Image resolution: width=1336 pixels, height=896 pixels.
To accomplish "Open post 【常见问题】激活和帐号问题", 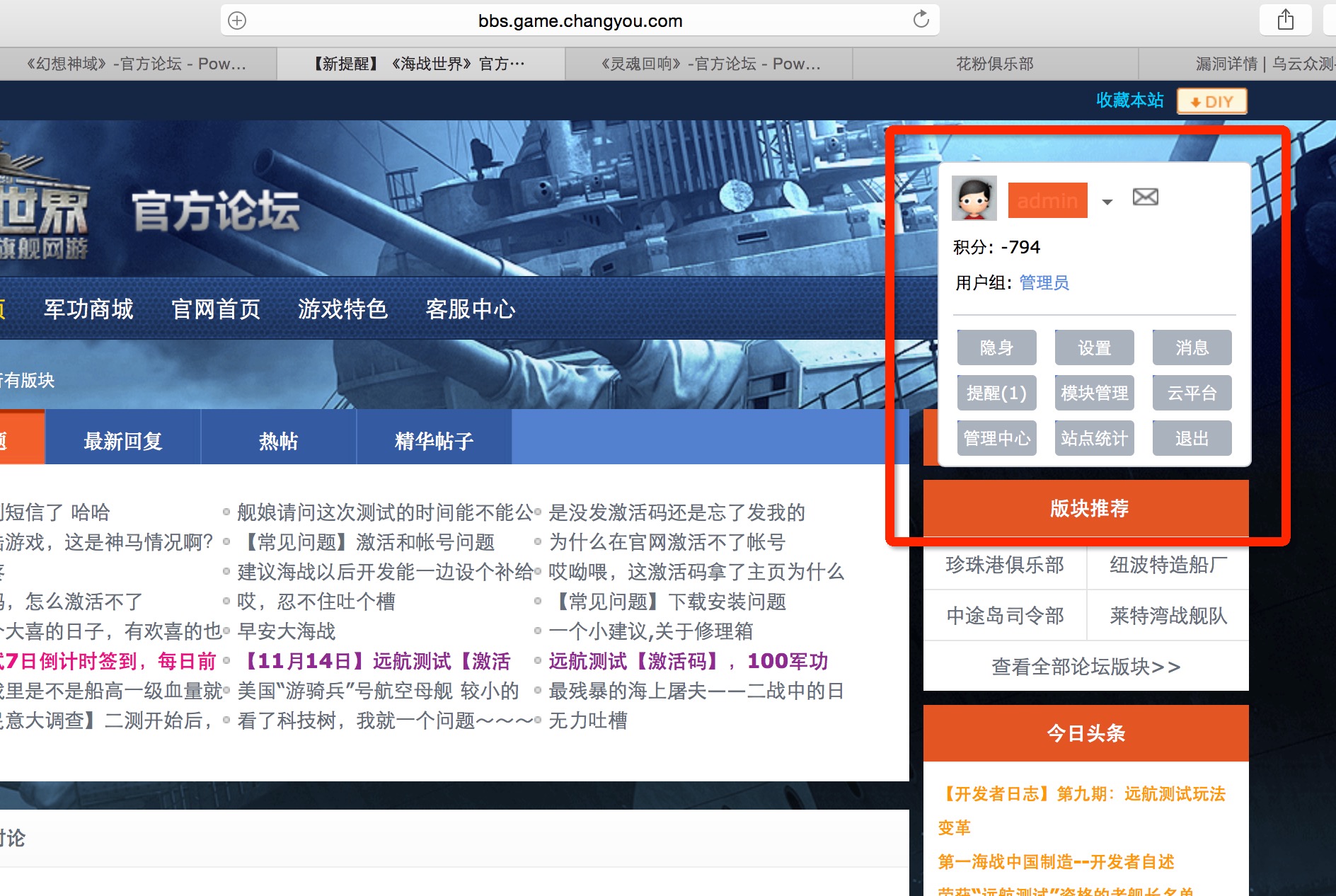I will tap(366, 541).
